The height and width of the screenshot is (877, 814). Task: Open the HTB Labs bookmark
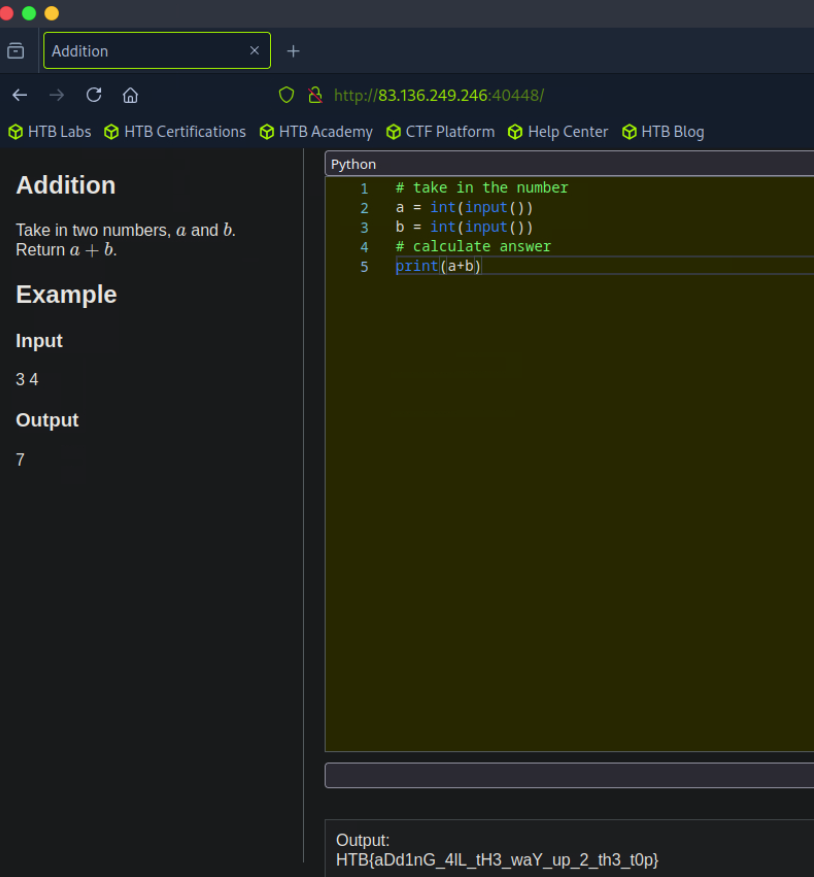tap(50, 132)
